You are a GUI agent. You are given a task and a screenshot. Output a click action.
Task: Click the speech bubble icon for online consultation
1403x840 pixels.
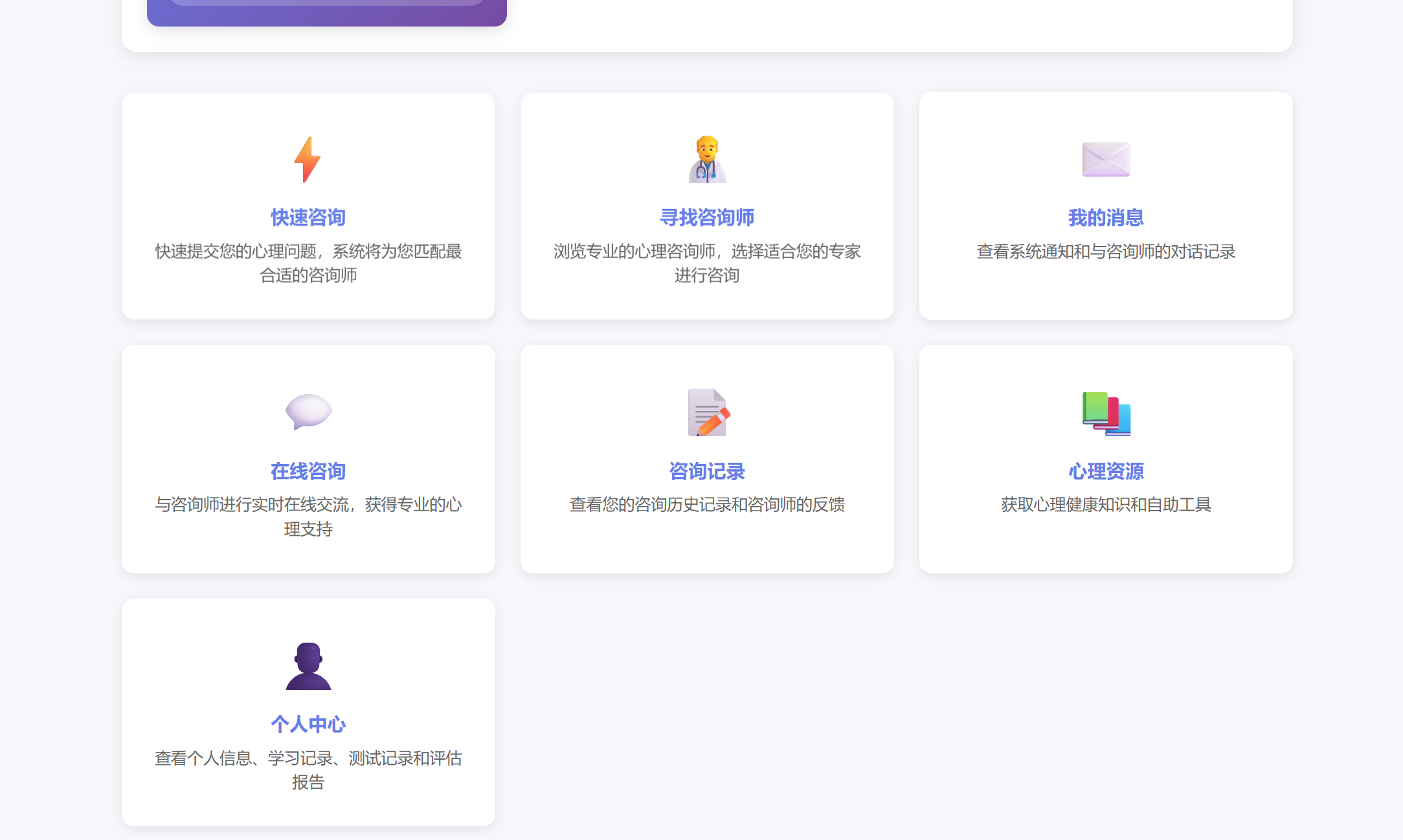308,412
